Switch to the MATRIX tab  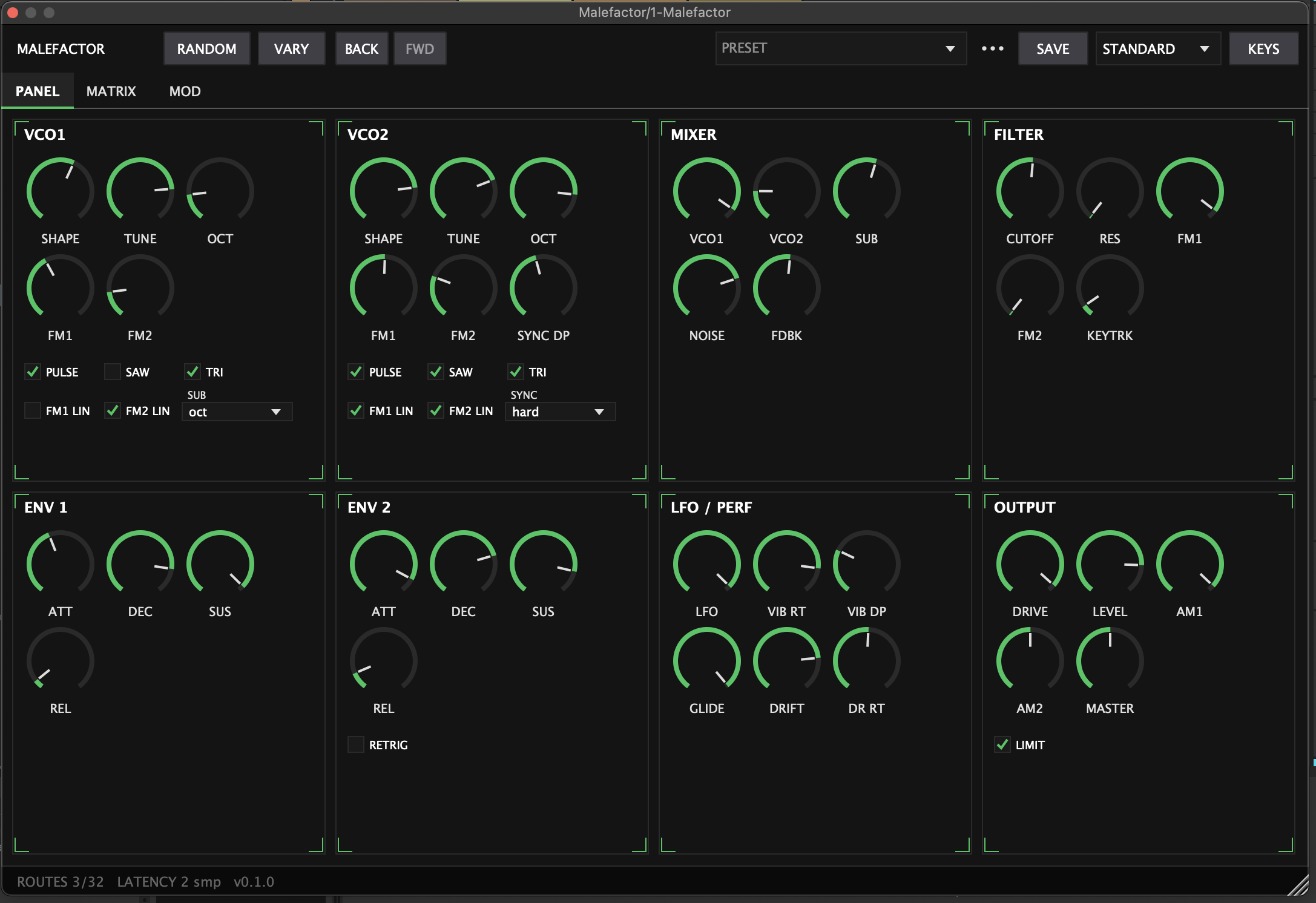(x=111, y=91)
